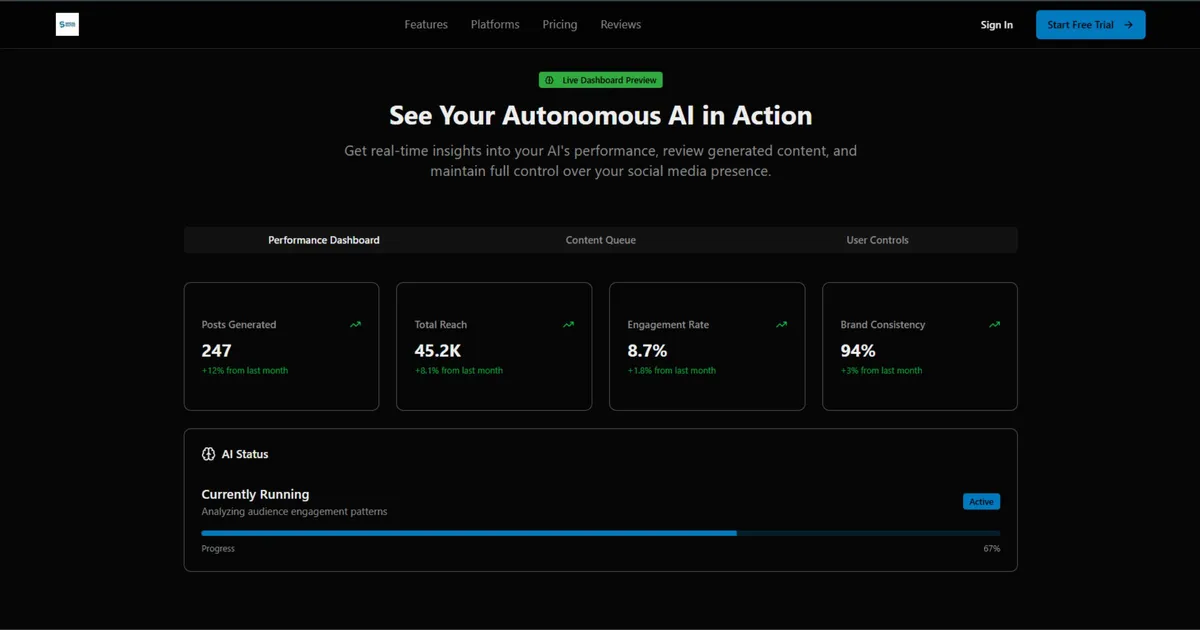This screenshot has width=1200, height=630.
Task: Click the icon in Live Dashboard Preview badge
Action: tap(549, 80)
